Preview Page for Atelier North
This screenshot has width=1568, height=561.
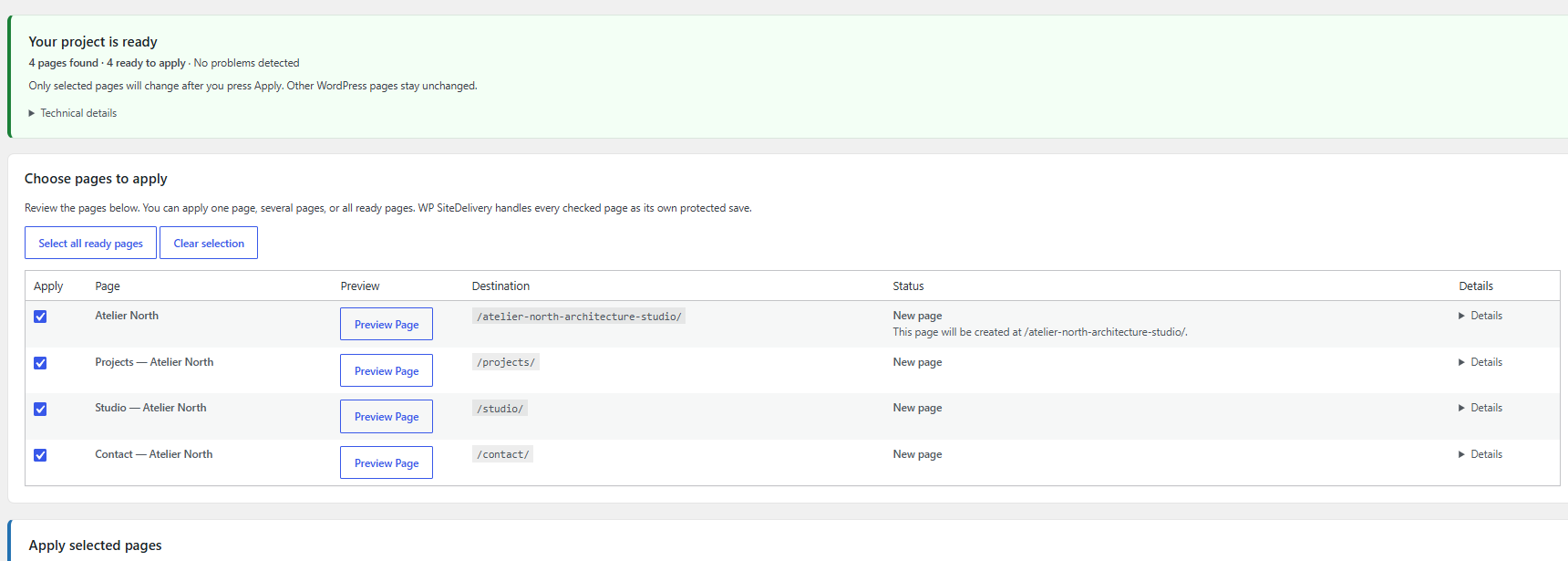click(387, 324)
